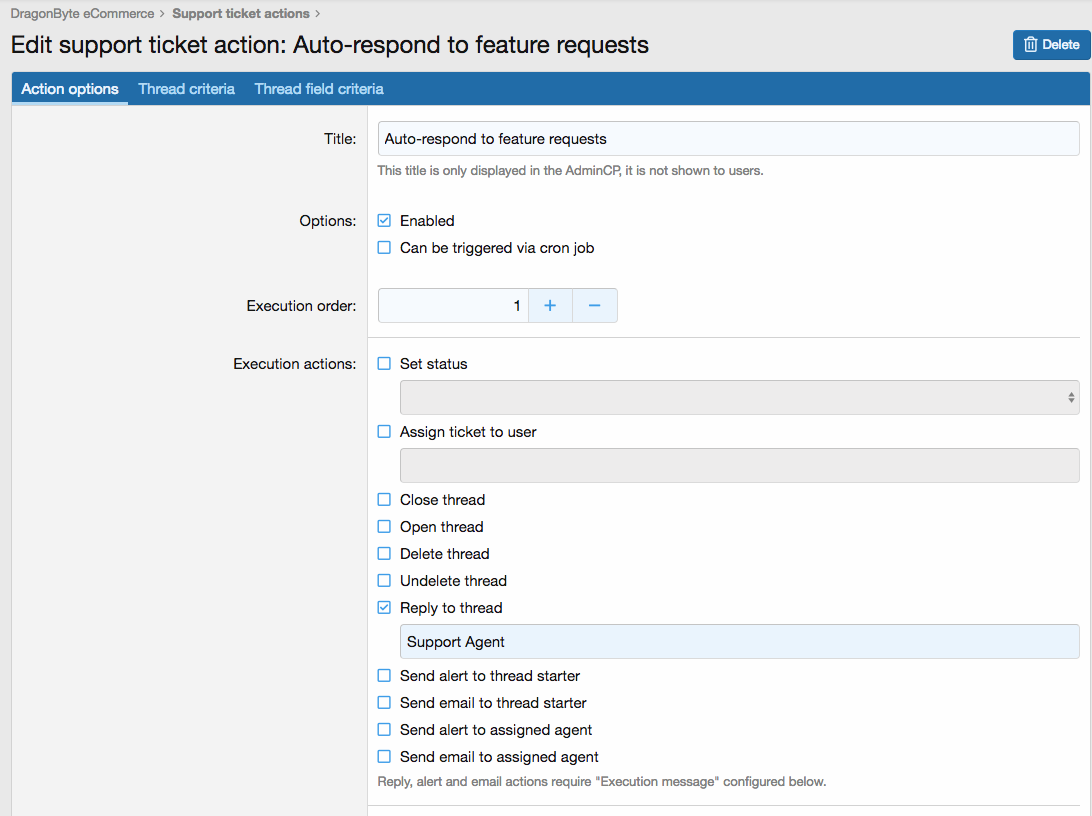Open the Thread field criteria tab
The image size is (1092, 816).
point(318,89)
